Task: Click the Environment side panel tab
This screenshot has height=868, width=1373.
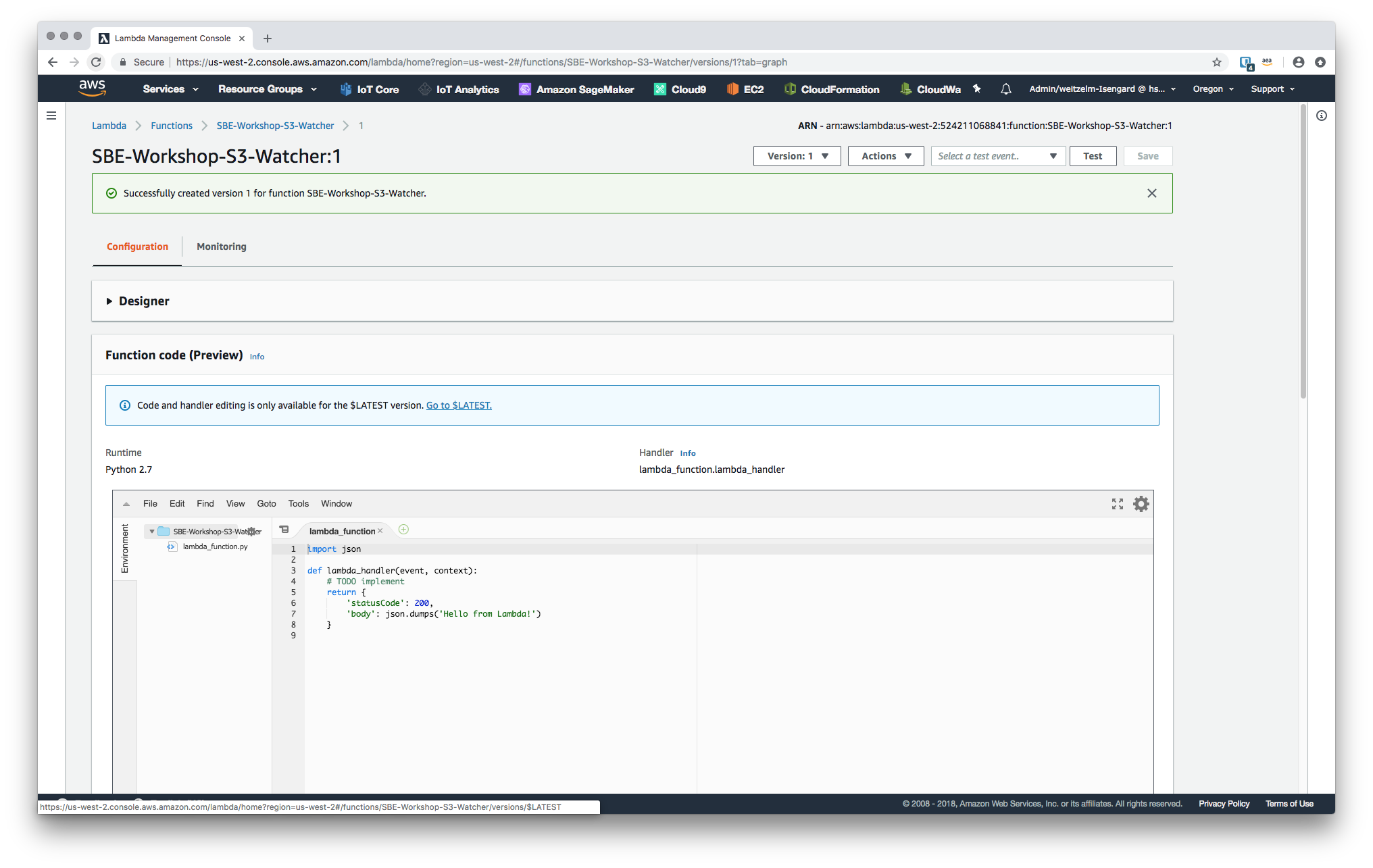Action: click(x=125, y=548)
